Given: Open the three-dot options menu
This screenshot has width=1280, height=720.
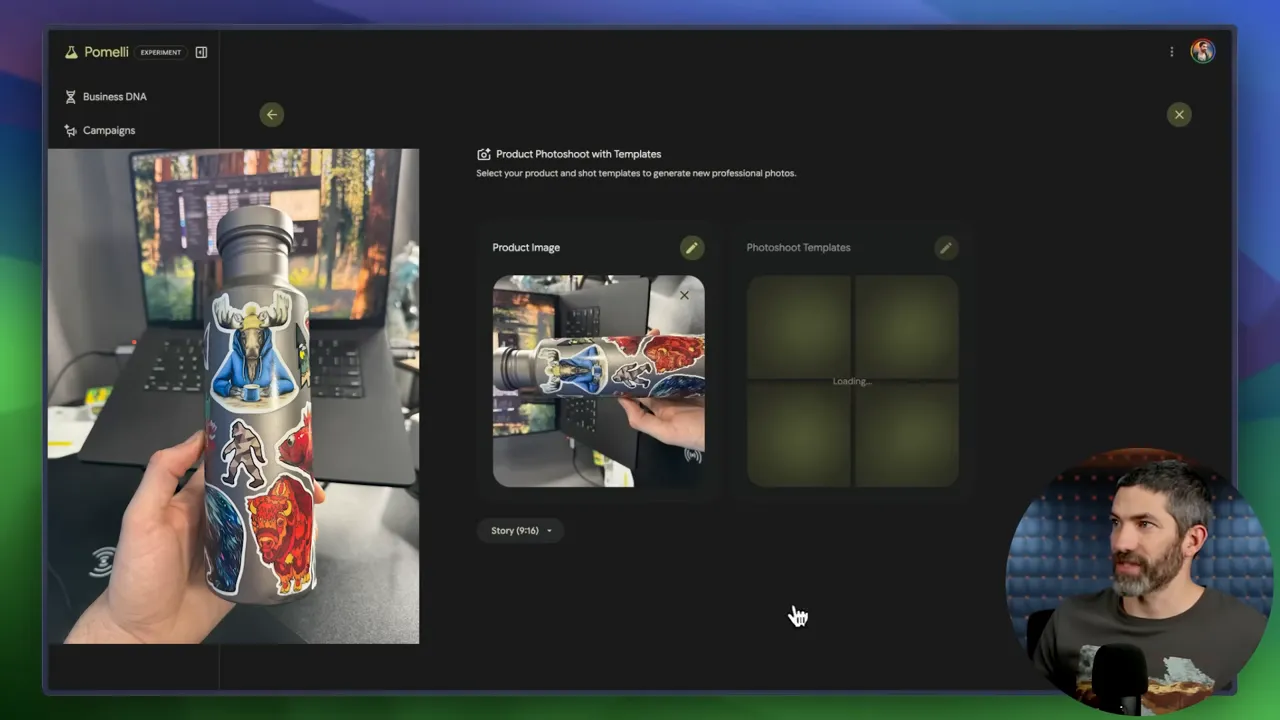Looking at the screenshot, I should [x=1172, y=52].
